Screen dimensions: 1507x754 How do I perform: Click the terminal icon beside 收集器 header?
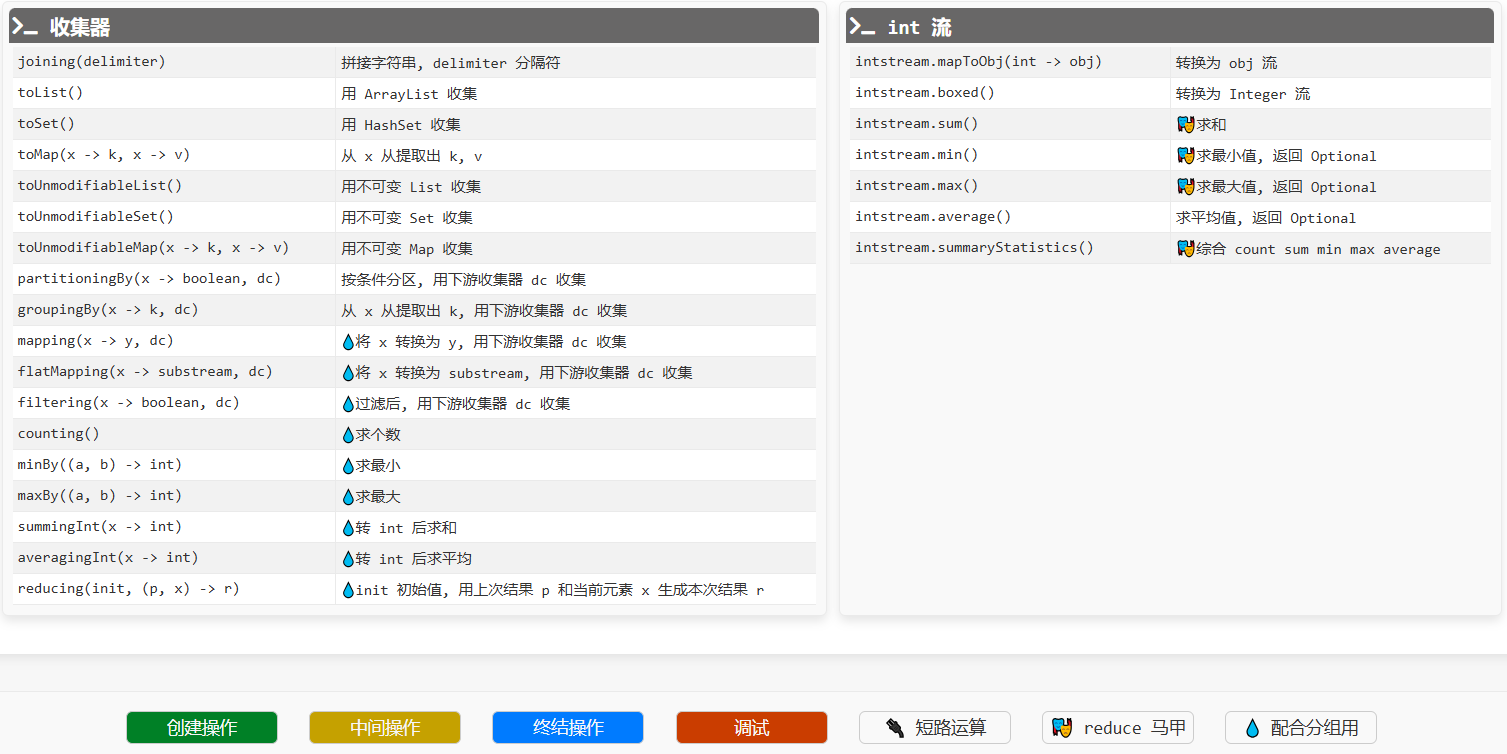tap(25, 27)
